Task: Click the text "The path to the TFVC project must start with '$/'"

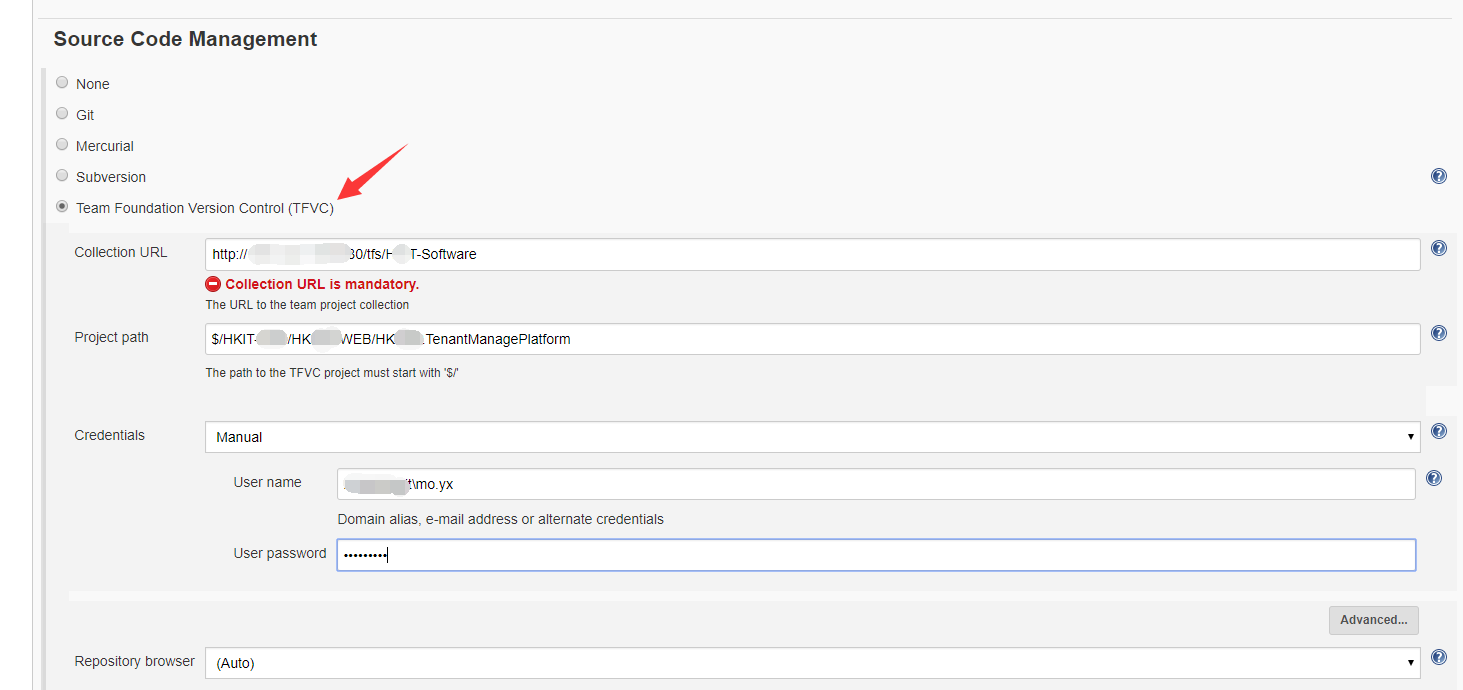Action: pyautogui.click(x=332, y=372)
